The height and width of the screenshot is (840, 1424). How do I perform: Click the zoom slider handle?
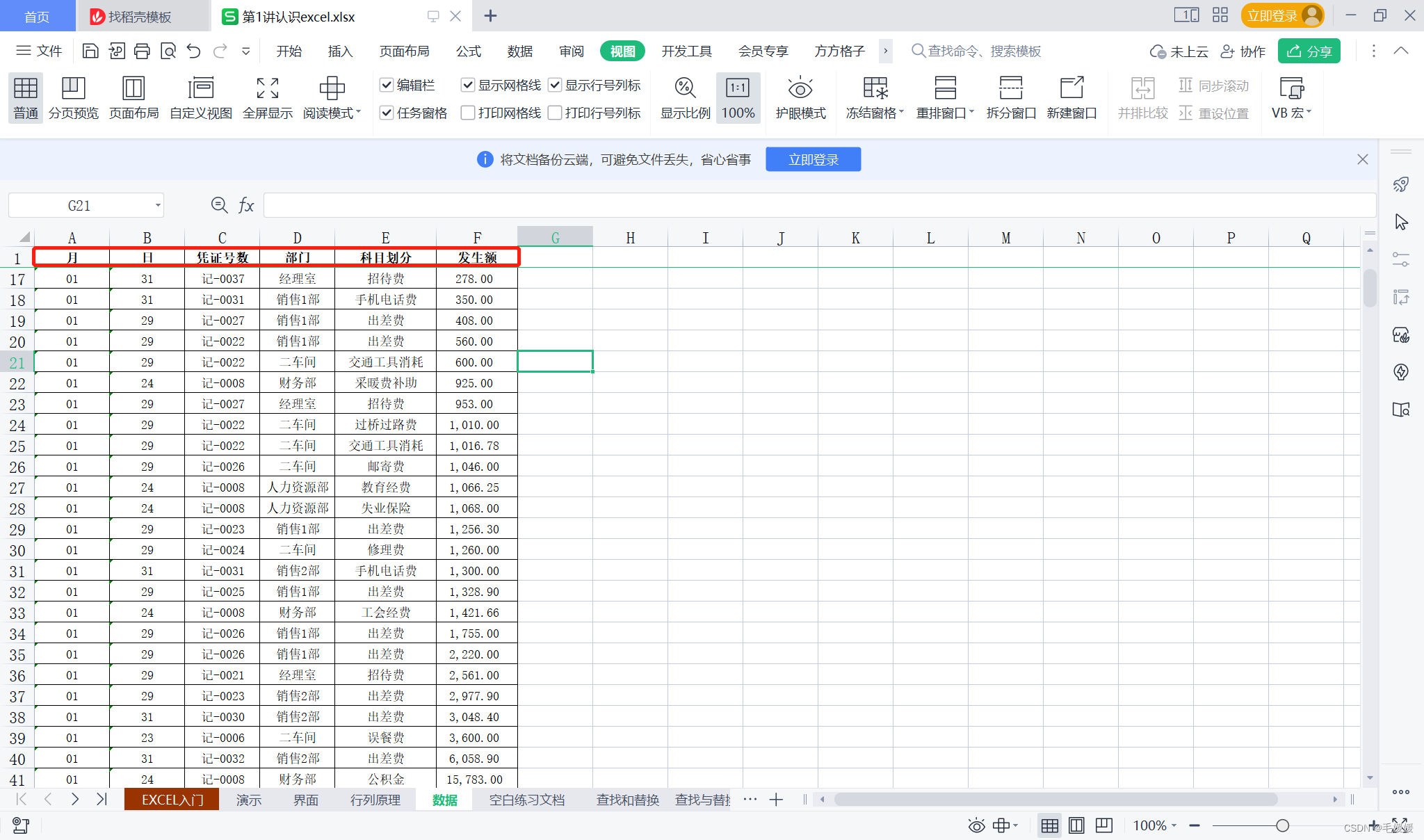click(1282, 825)
